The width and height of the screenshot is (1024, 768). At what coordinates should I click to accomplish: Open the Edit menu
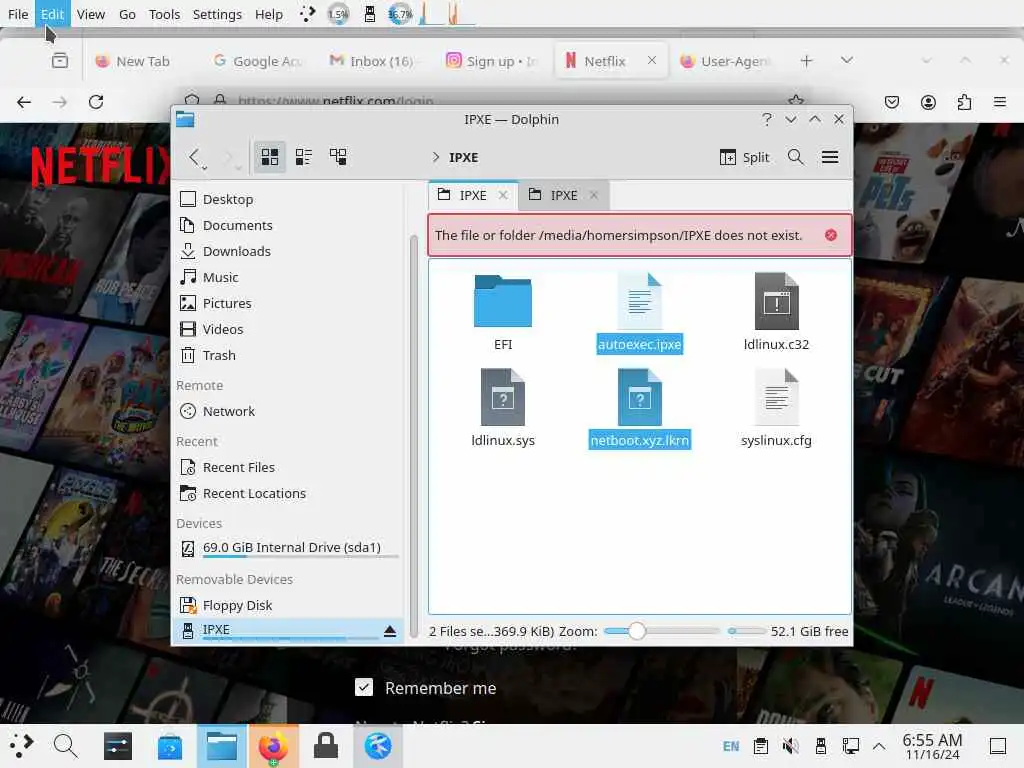click(52, 14)
